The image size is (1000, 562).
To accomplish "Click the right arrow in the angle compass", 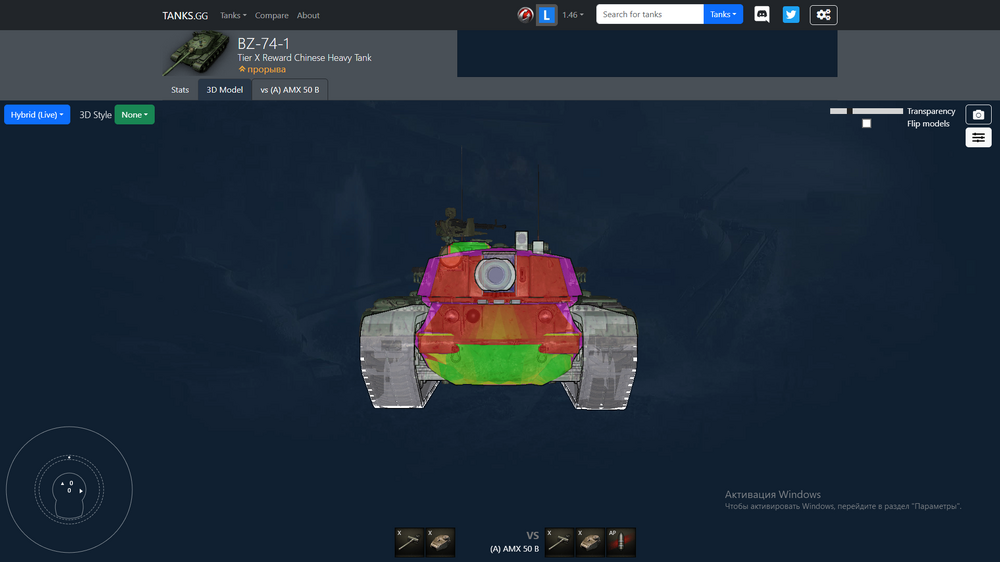I will click(x=80, y=491).
